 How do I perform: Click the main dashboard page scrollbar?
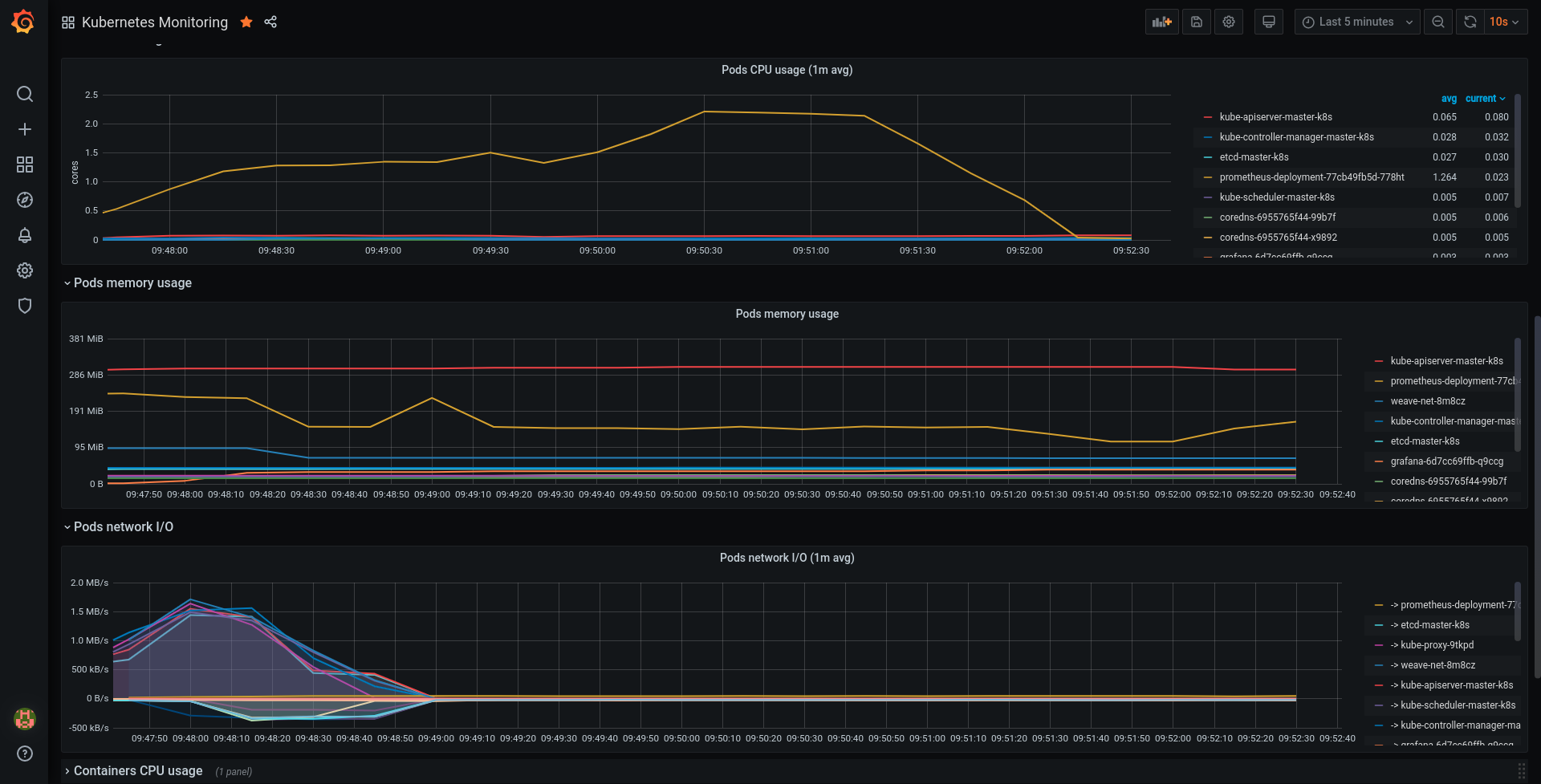(x=1537, y=498)
